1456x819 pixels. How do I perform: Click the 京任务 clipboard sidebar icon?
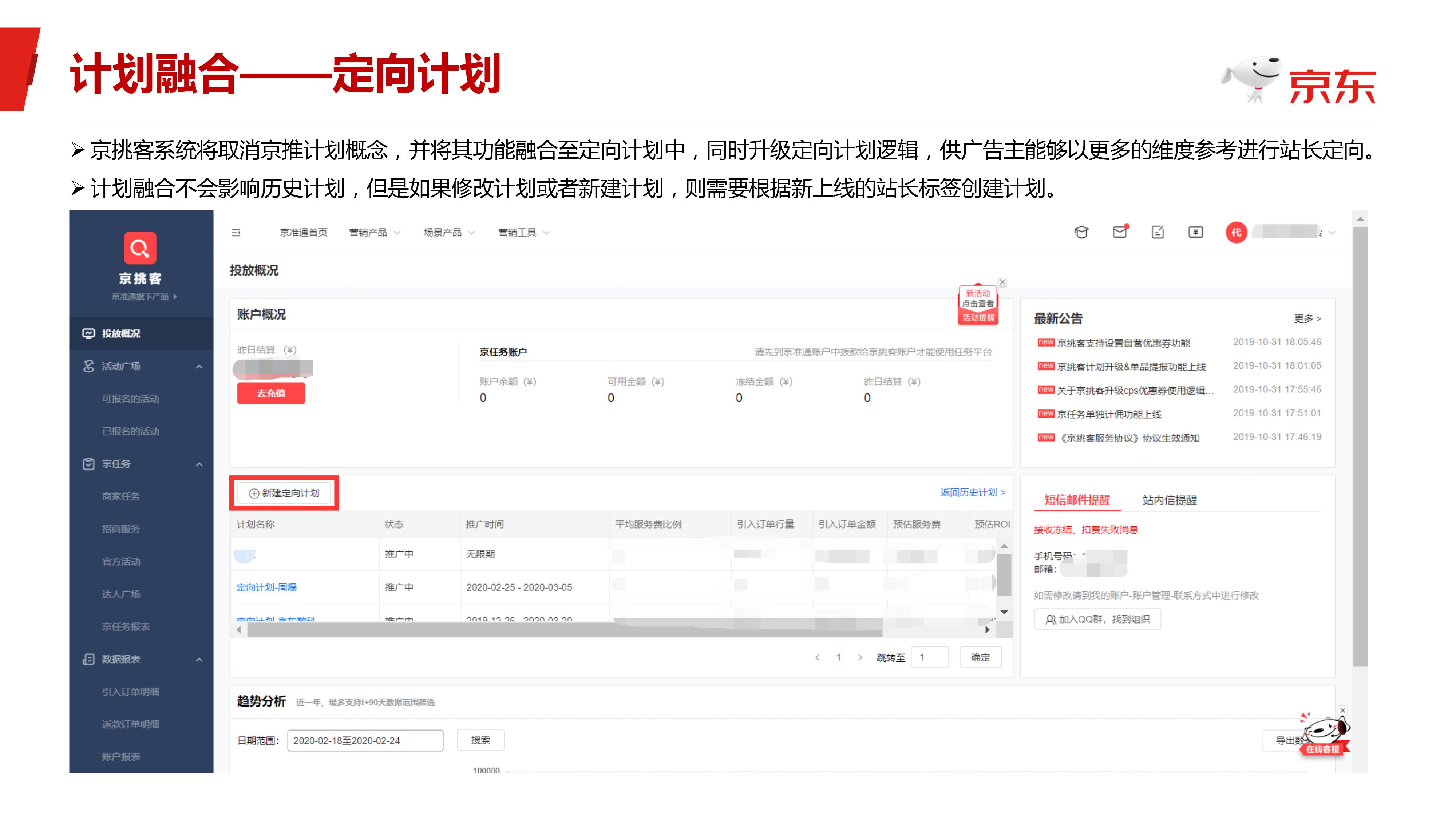pyautogui.click(x=89, y=464)
